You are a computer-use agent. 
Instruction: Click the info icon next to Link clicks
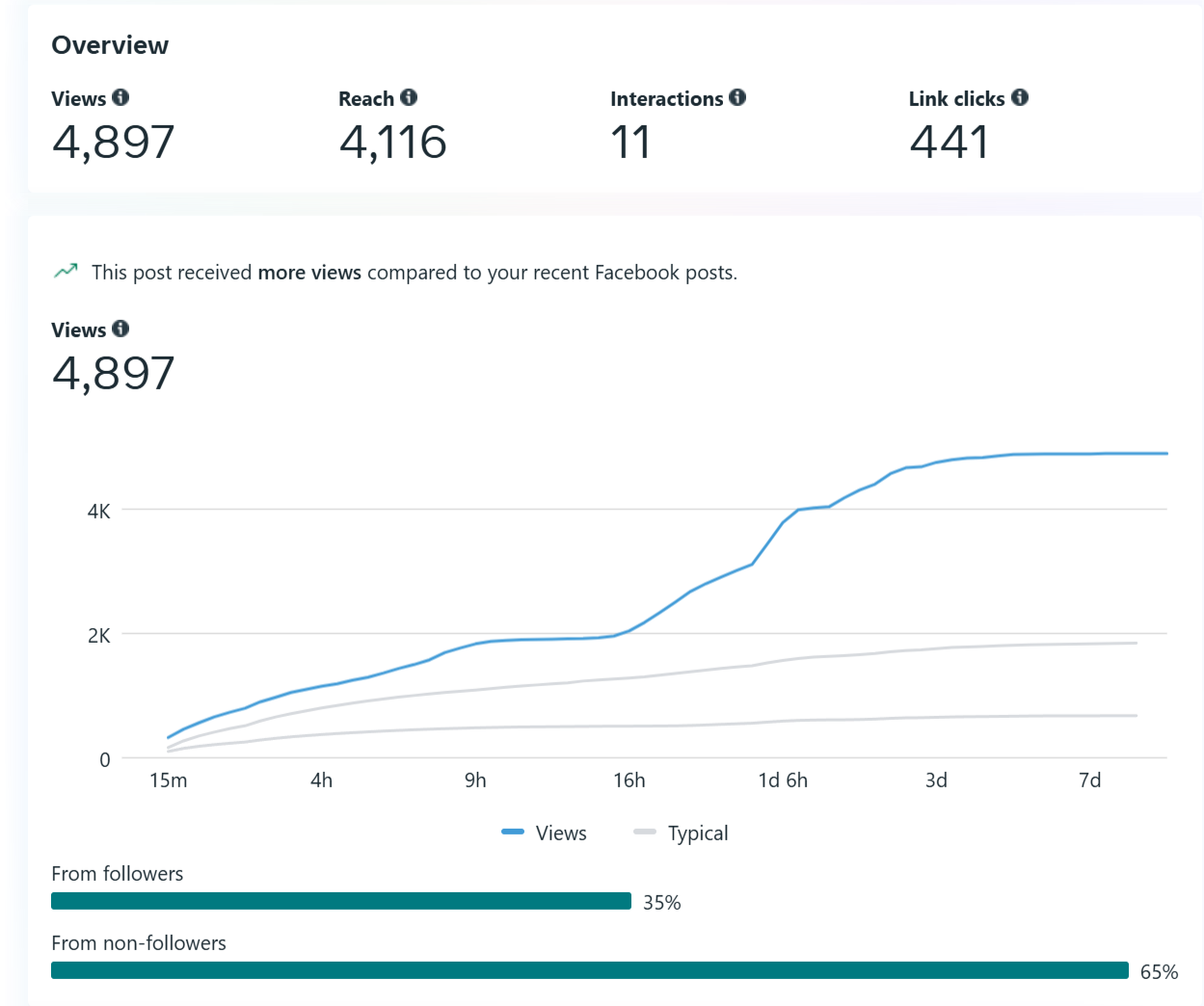(x=1020, y=97)
